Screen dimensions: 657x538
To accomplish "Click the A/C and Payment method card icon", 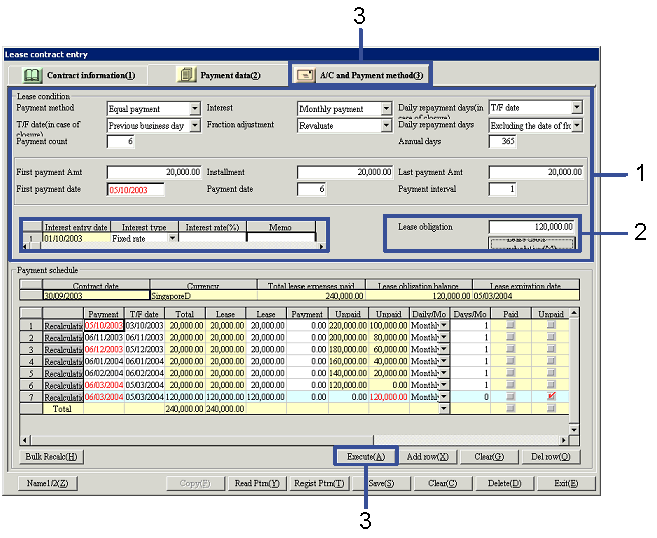I will (305, 75).
